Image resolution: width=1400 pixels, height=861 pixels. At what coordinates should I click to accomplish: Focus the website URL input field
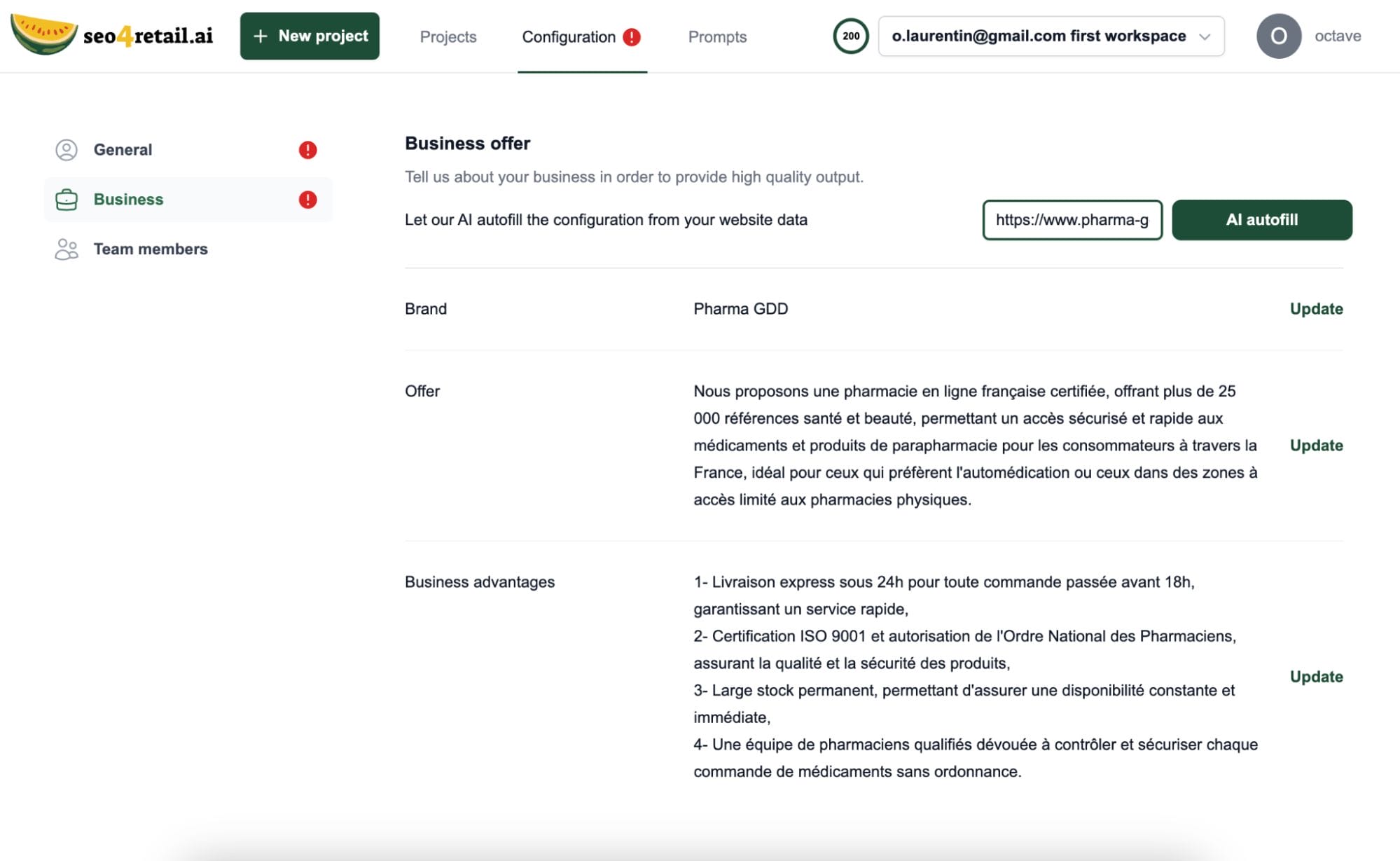[x=1072, y=220]
